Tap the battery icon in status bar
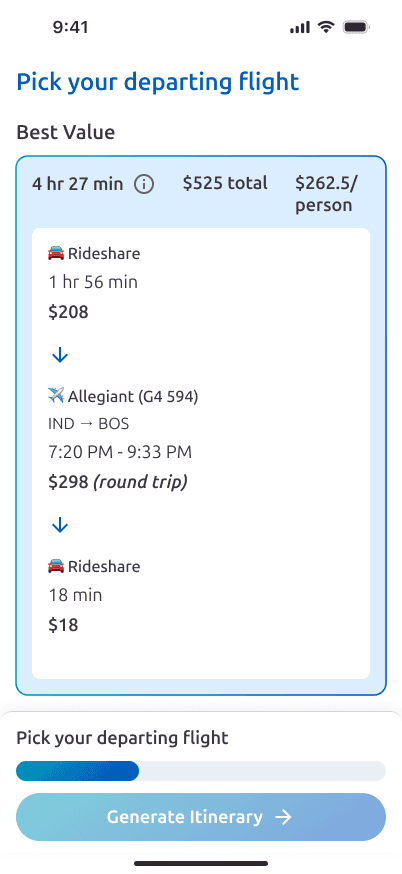402x874 pixels. (356, 27)
